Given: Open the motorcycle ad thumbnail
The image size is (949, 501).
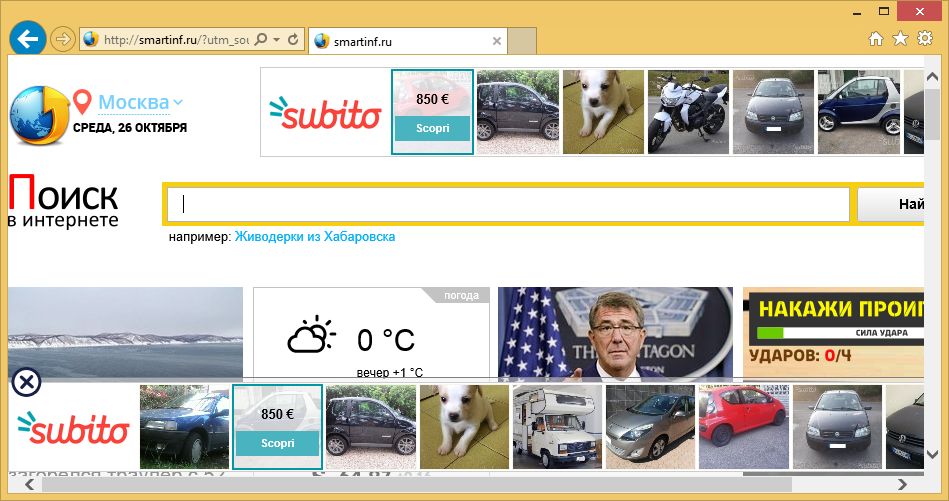Looking at the screenshot, I should pyautogui.click(x=688, y=112).
